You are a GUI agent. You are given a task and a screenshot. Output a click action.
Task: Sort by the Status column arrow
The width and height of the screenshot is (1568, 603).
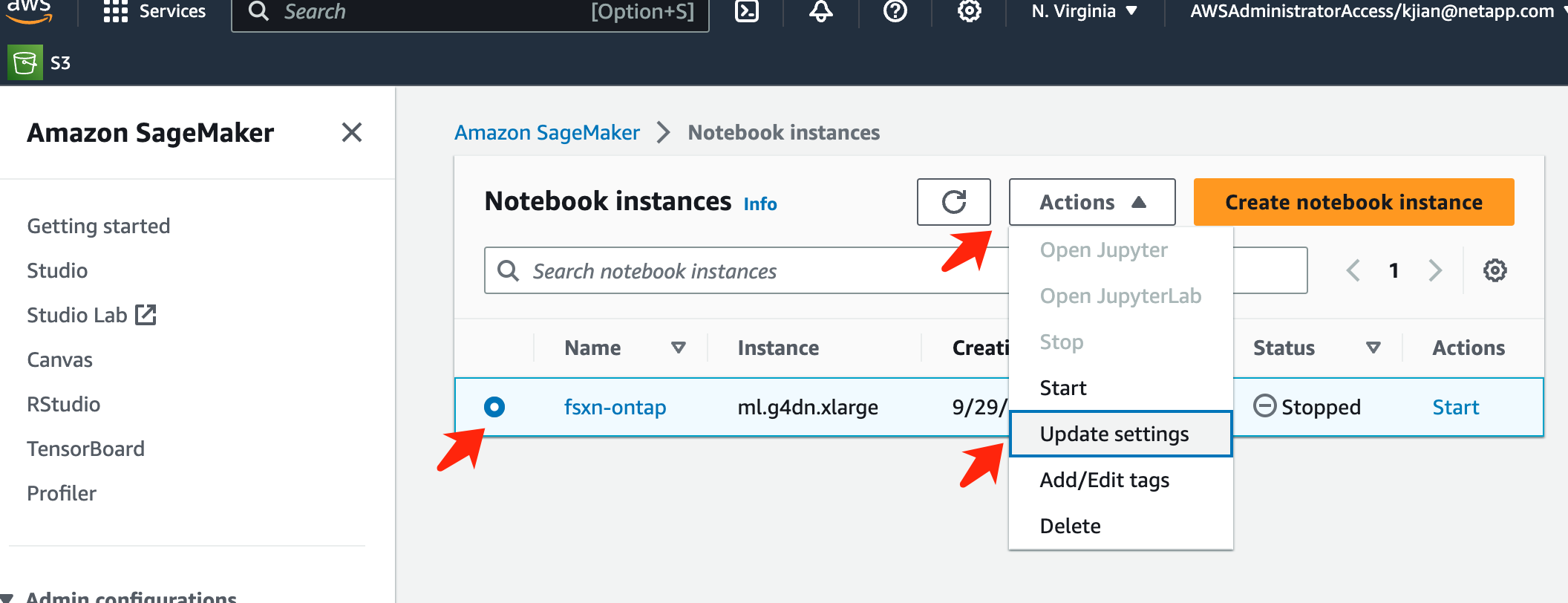(x=1373, y=348)
